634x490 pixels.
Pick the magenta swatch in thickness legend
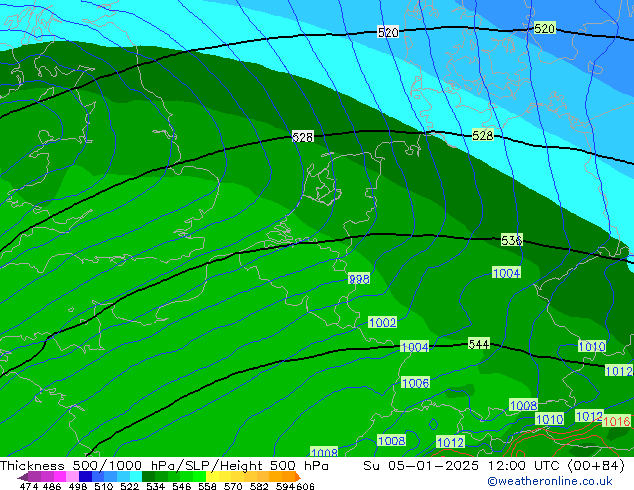click(60, 476)
